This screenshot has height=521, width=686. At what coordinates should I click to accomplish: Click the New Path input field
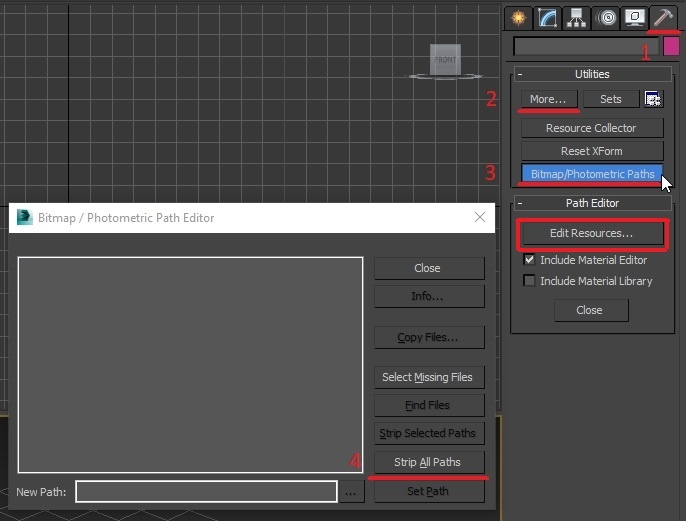pos(206,492)
